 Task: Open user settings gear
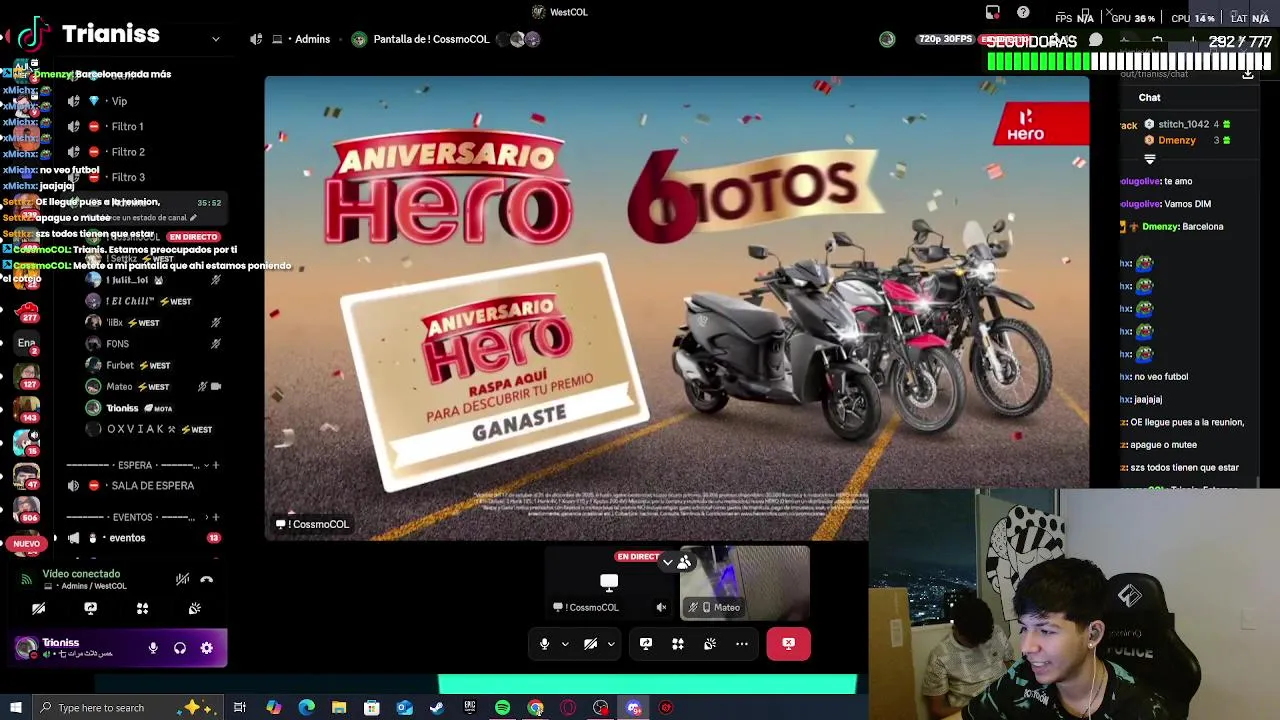[x=206, y=648]
